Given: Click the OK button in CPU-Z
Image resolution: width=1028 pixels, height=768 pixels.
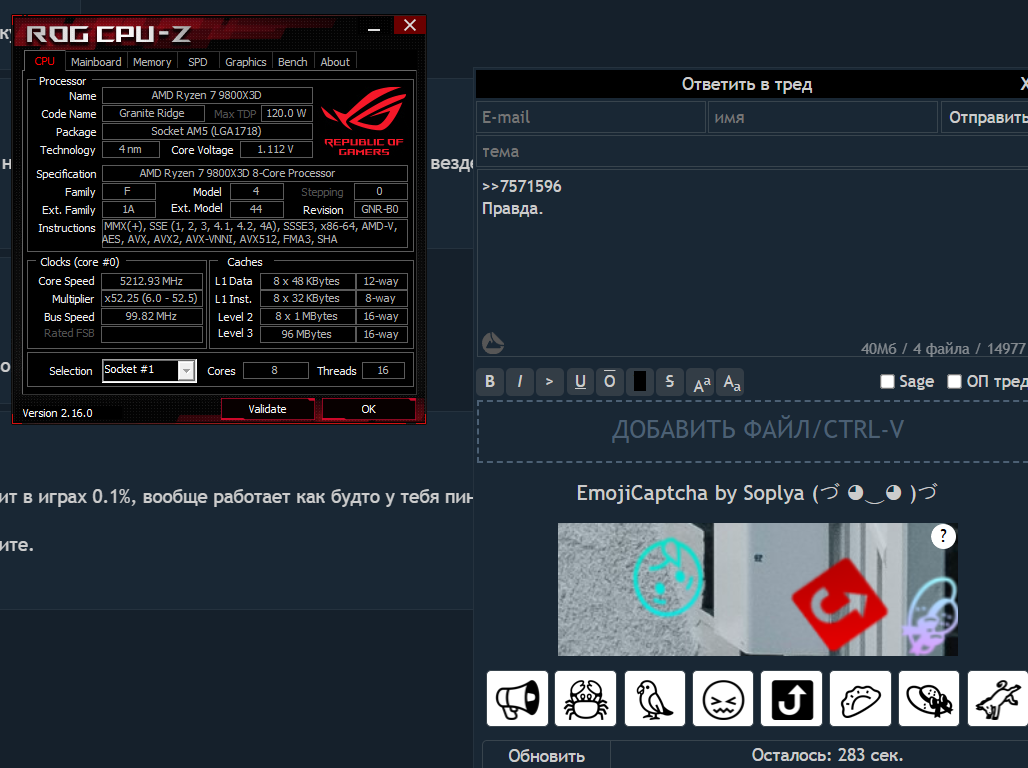Looking at the screenshot, I should pos(368,409).
